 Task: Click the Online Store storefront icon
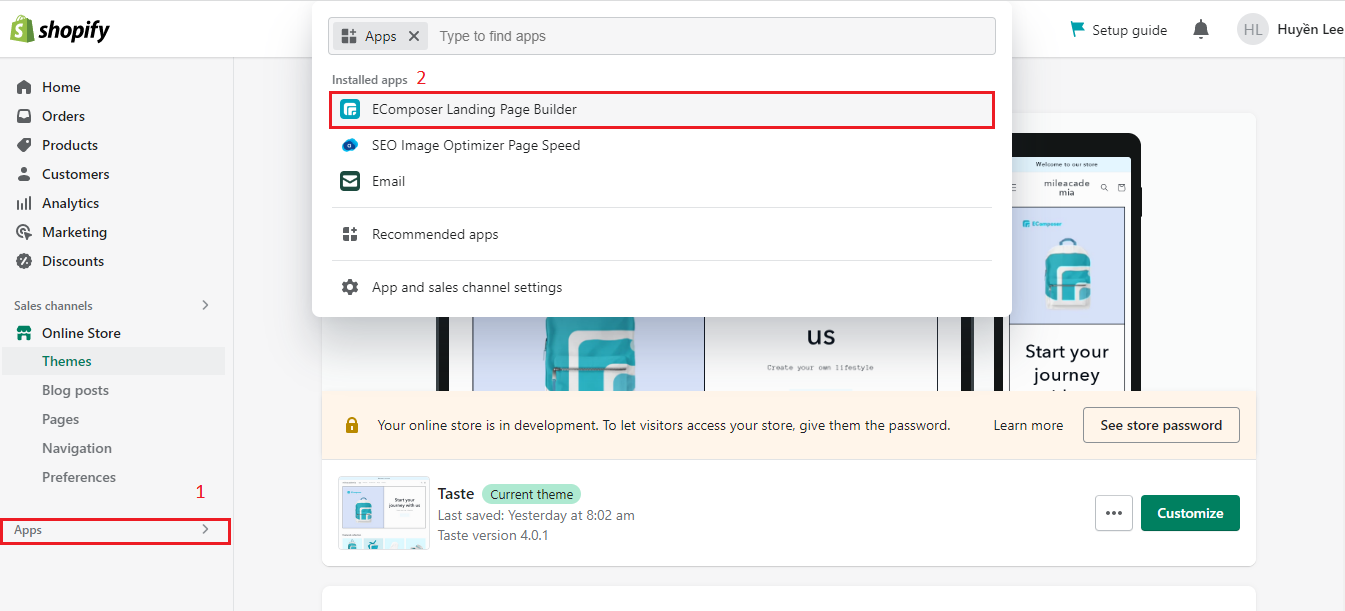24,333
